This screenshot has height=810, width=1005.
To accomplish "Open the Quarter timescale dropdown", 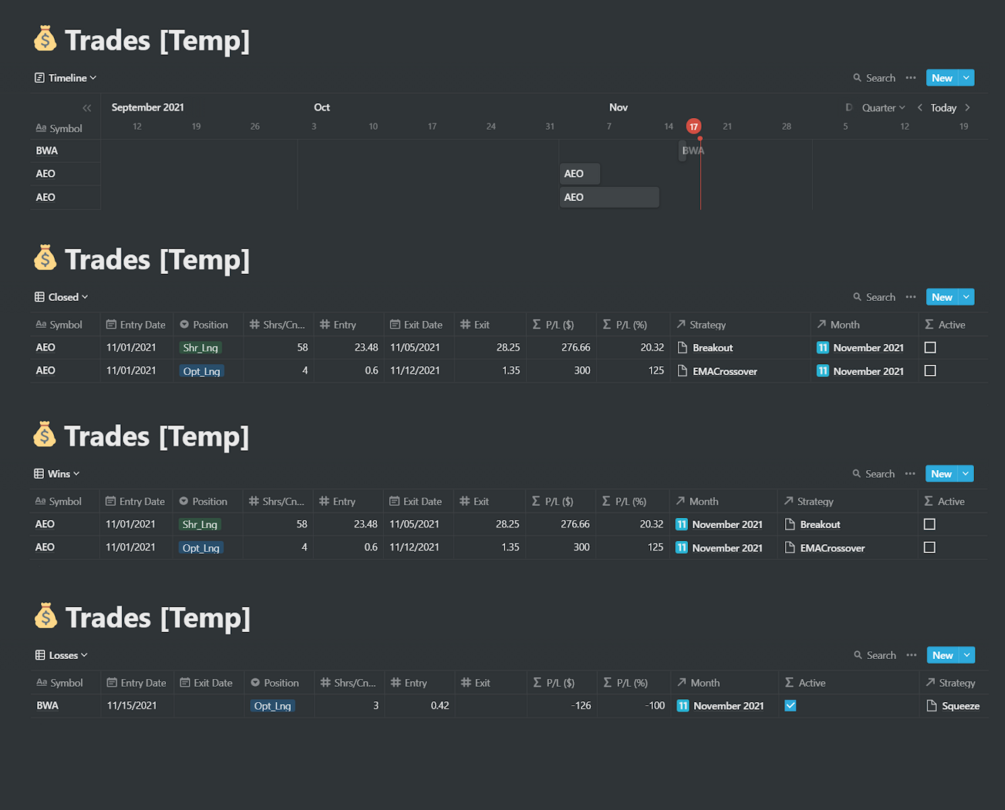I will click(x=883, y=108).
